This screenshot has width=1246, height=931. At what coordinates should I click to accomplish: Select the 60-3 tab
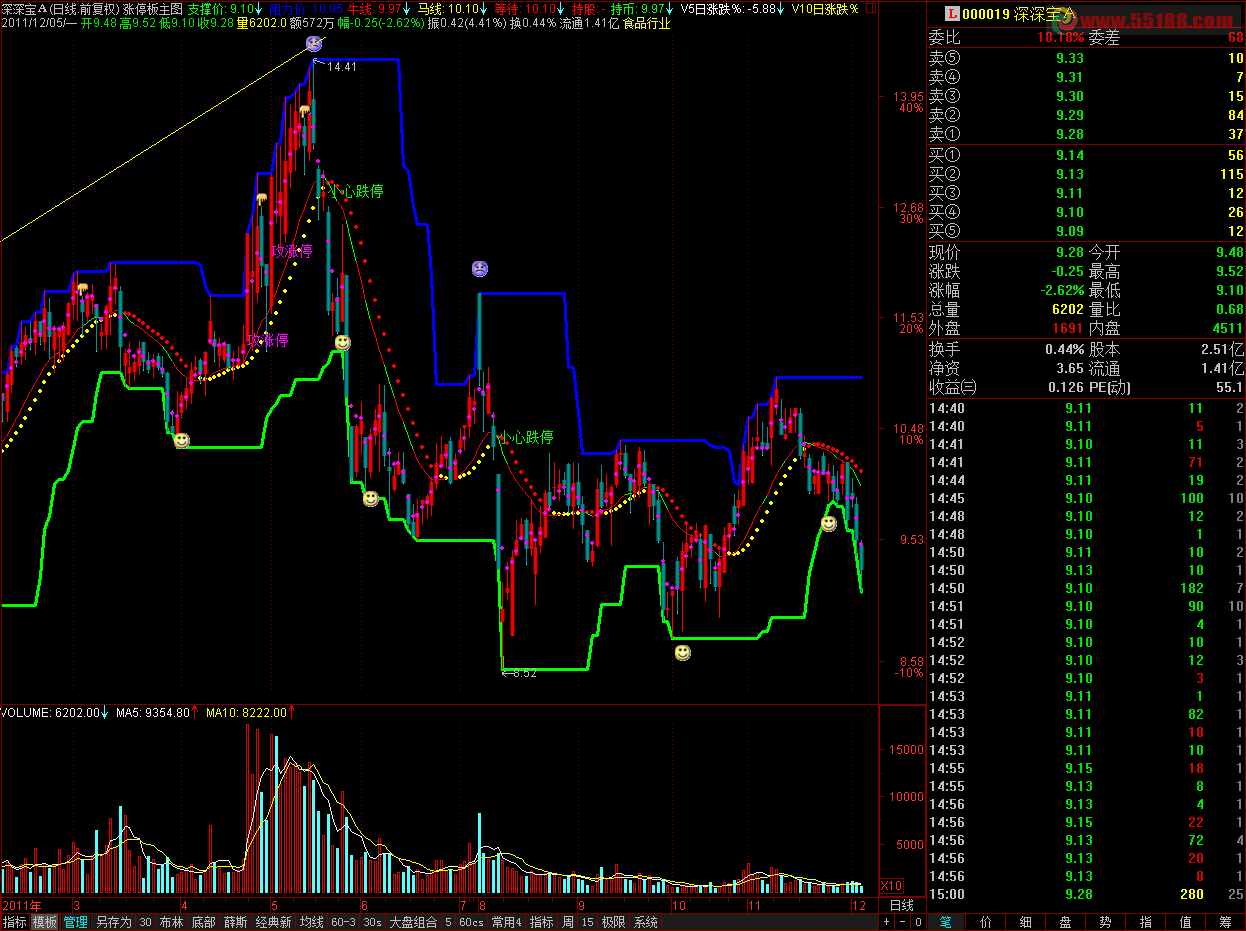point(343,922)
